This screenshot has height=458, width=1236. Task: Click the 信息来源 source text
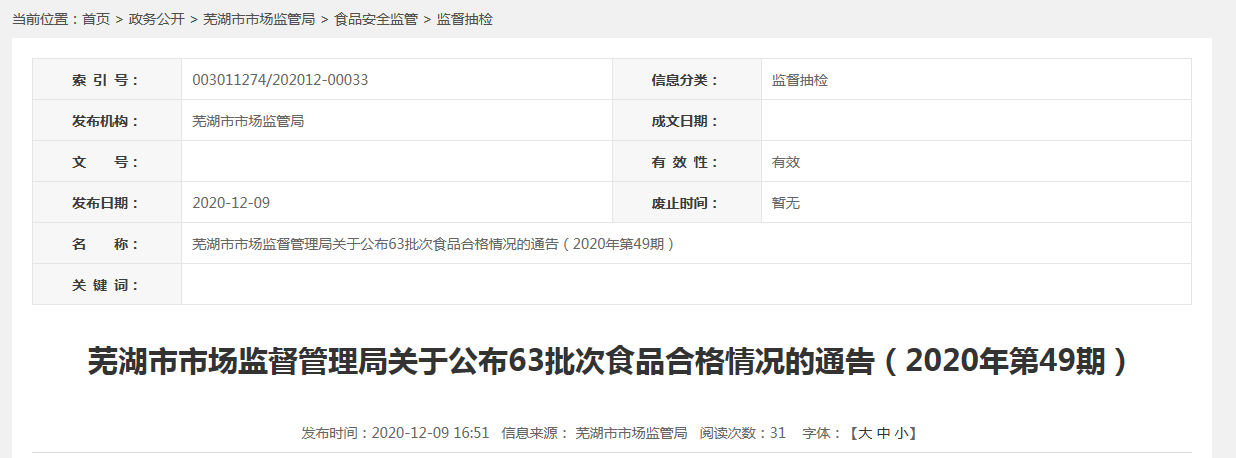tap(594, 433)
